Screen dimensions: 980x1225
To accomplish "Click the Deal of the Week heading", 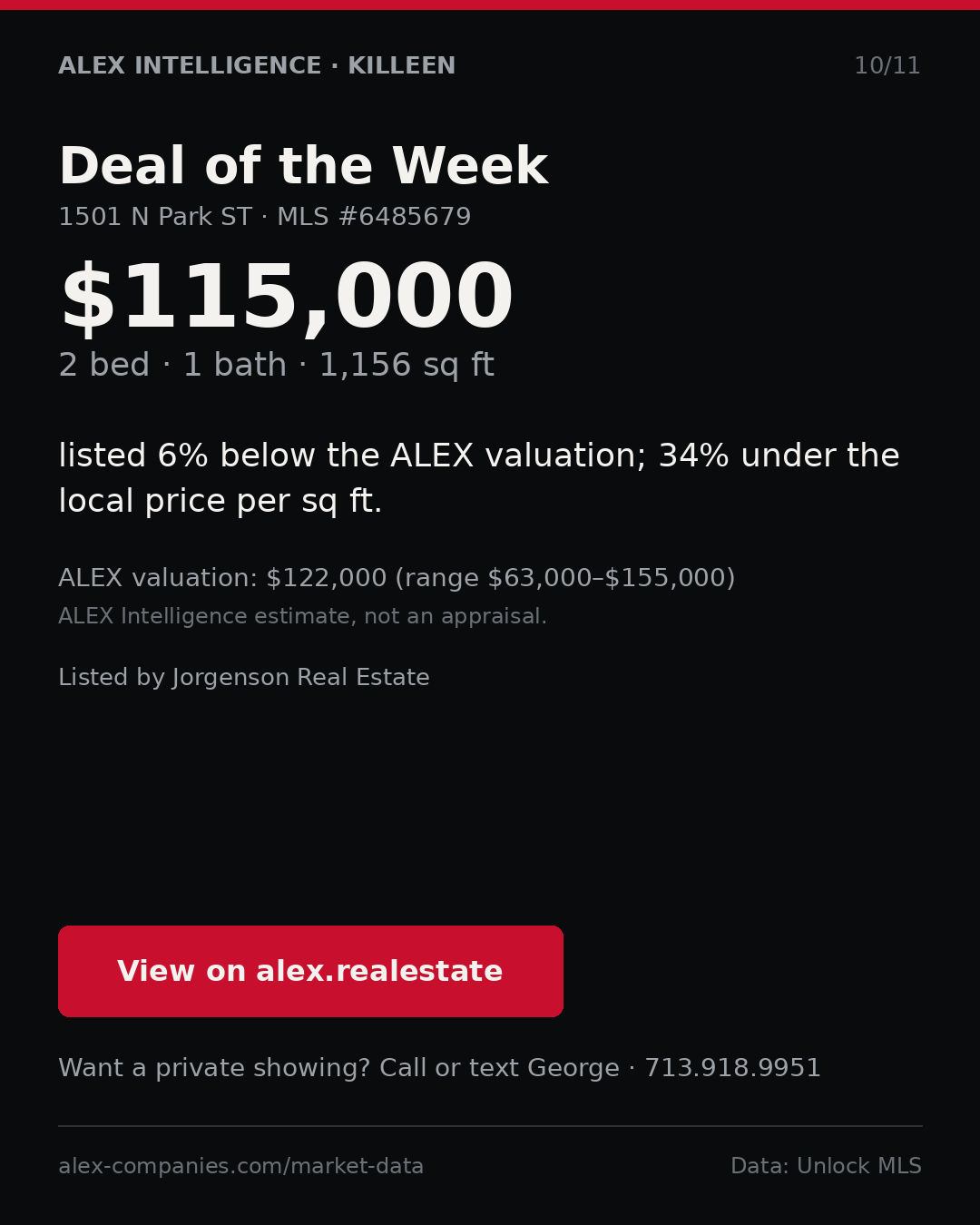I will click(x=303, y=167).
